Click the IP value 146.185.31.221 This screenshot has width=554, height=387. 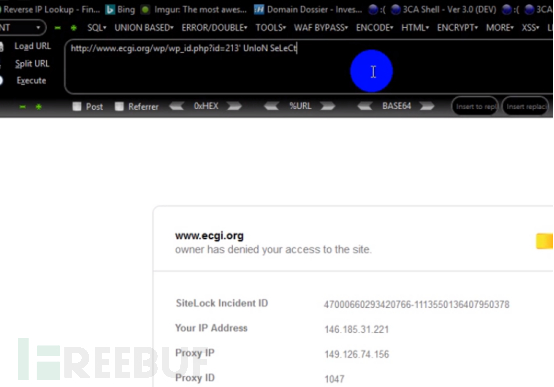(356, 329)
